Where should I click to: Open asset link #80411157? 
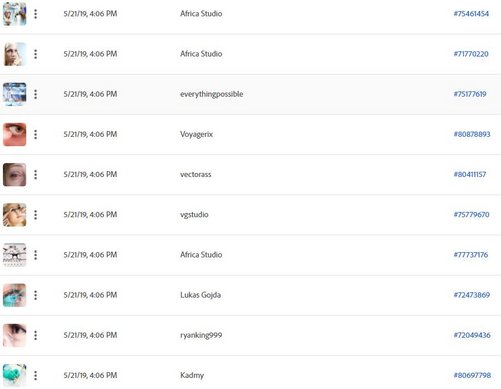point(470,174)
